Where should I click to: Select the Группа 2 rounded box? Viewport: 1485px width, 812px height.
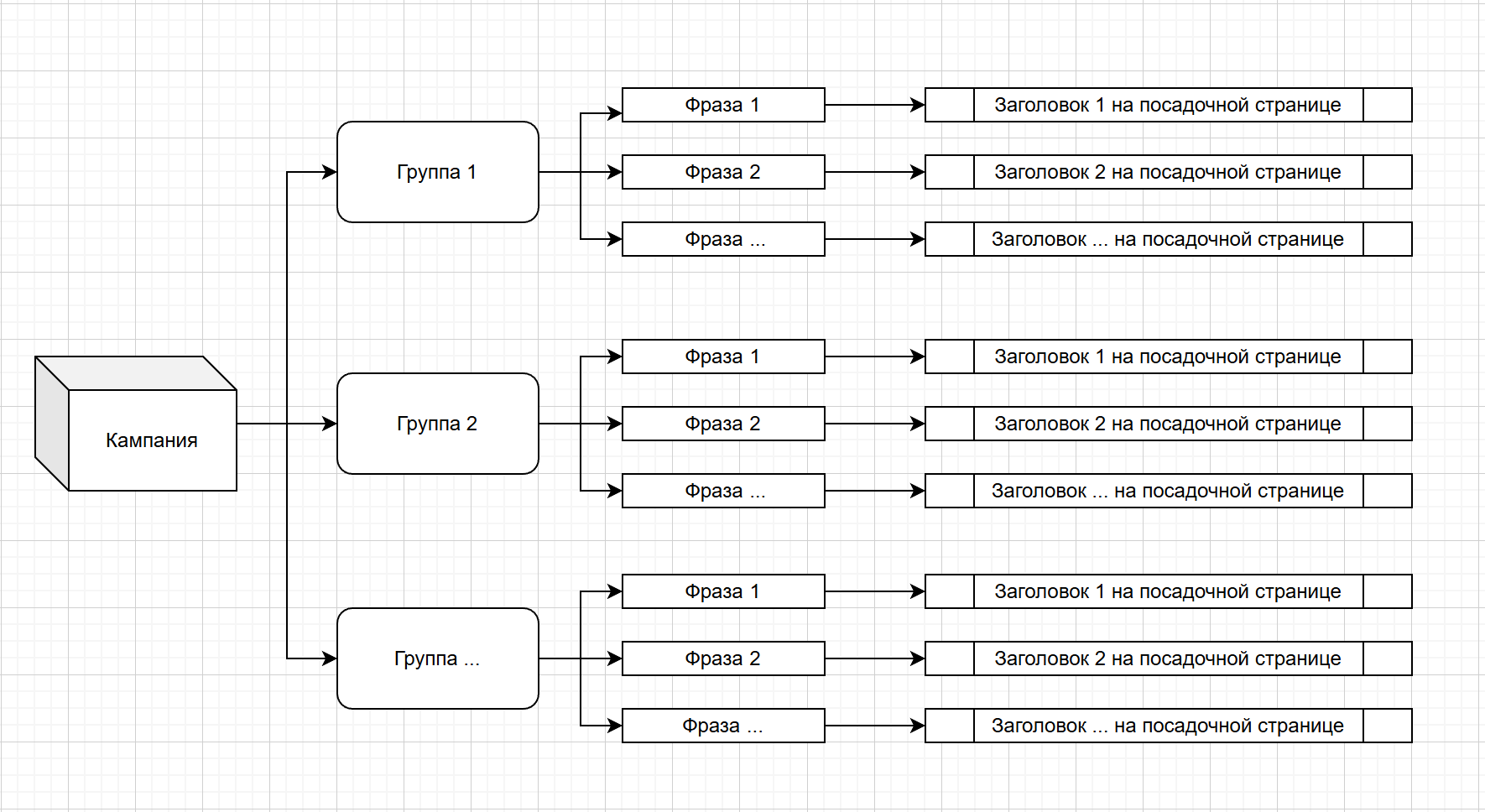coord(438,424)
